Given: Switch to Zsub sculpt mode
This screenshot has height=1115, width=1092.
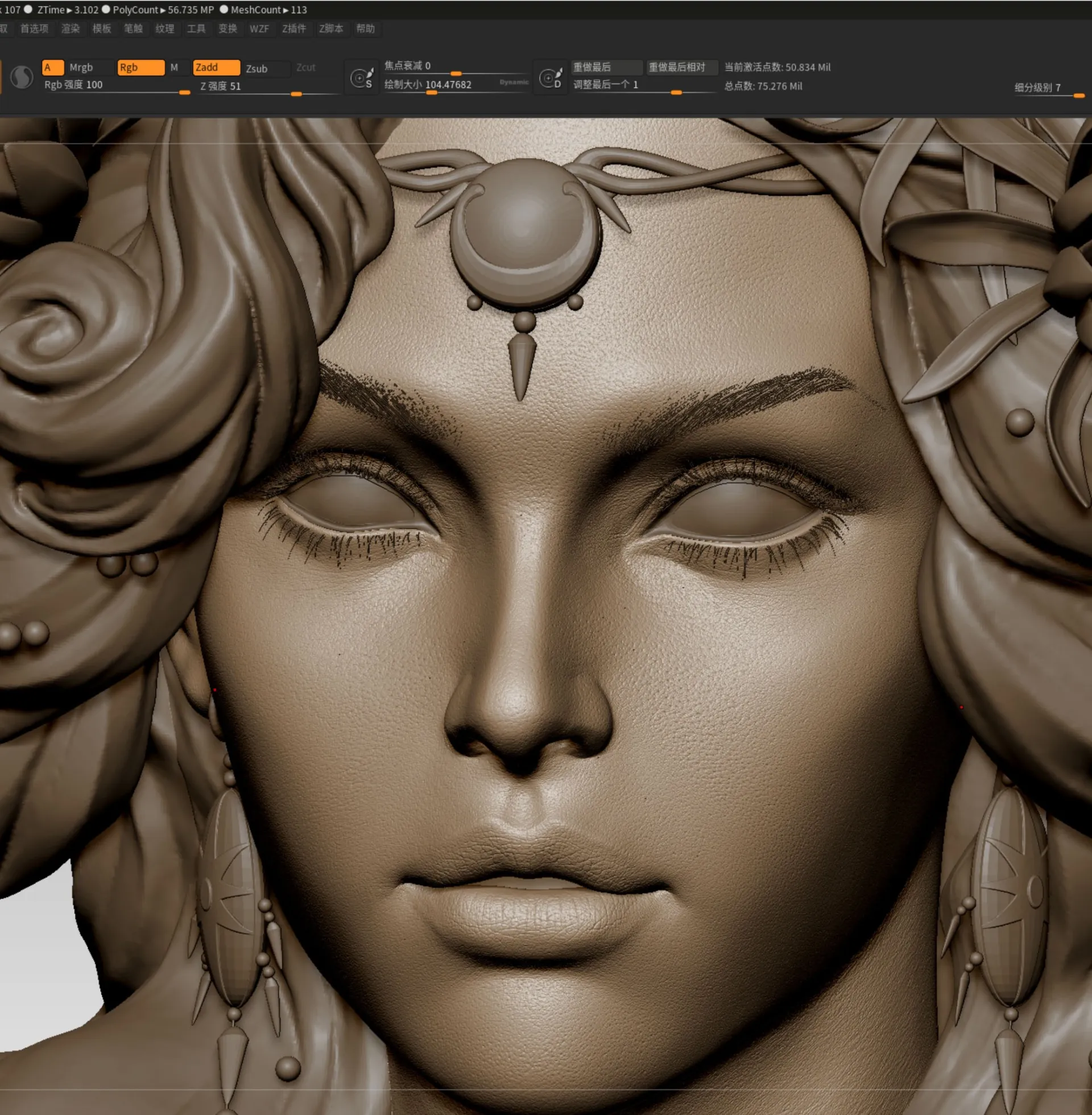Looking at the screenshot, I should point(257,69).
